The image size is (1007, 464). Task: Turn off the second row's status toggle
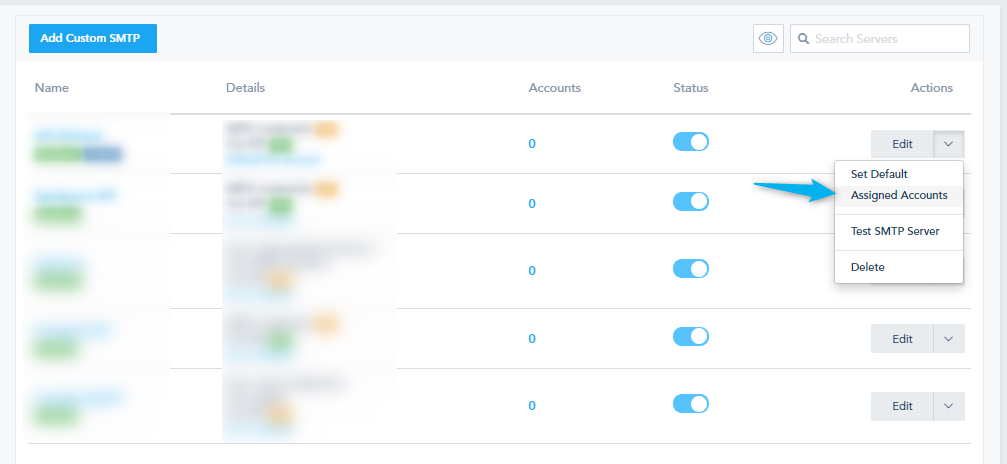[x=690, y=201]
